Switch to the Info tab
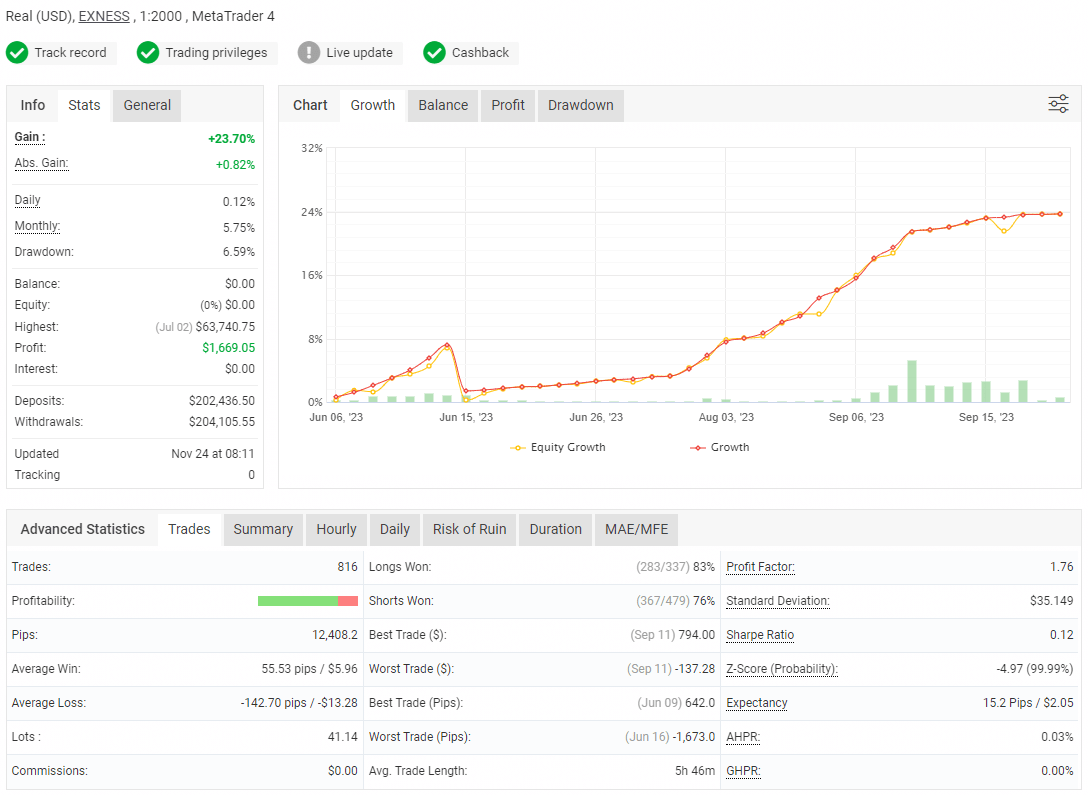 (x=33, y=105)
